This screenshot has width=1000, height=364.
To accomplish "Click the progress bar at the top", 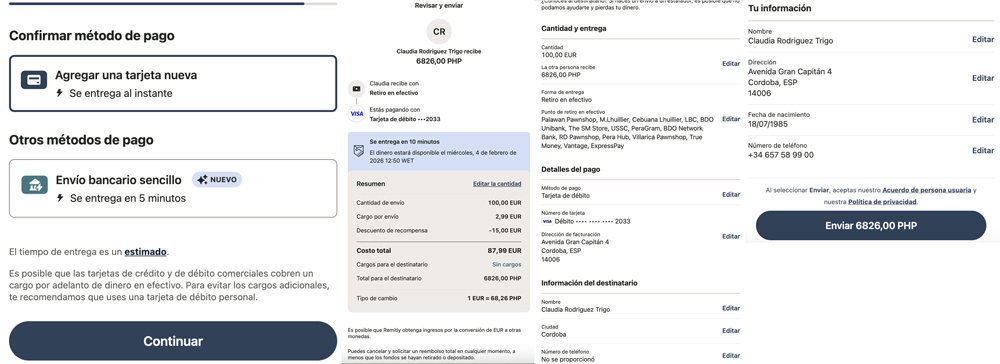I will 173,3.
